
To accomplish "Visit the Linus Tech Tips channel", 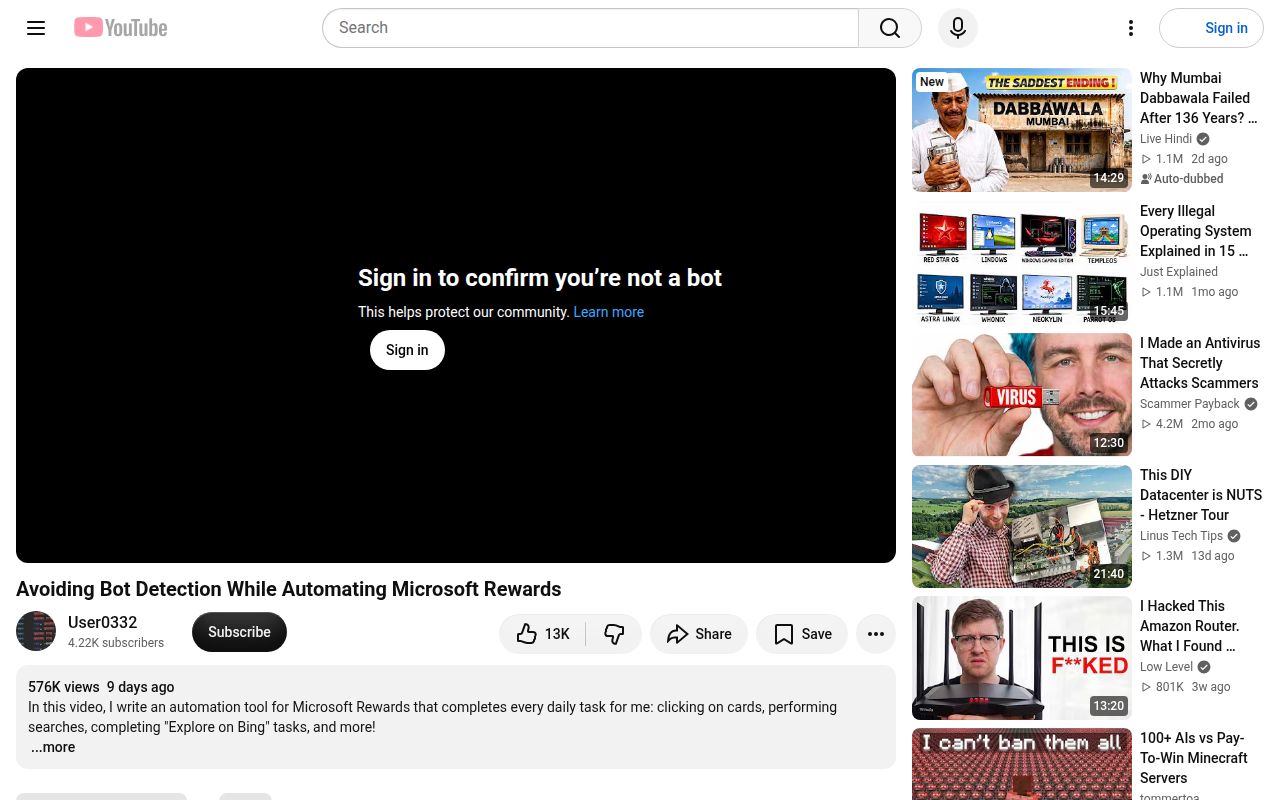I will pyautogui.click(x=1182, y=536).
